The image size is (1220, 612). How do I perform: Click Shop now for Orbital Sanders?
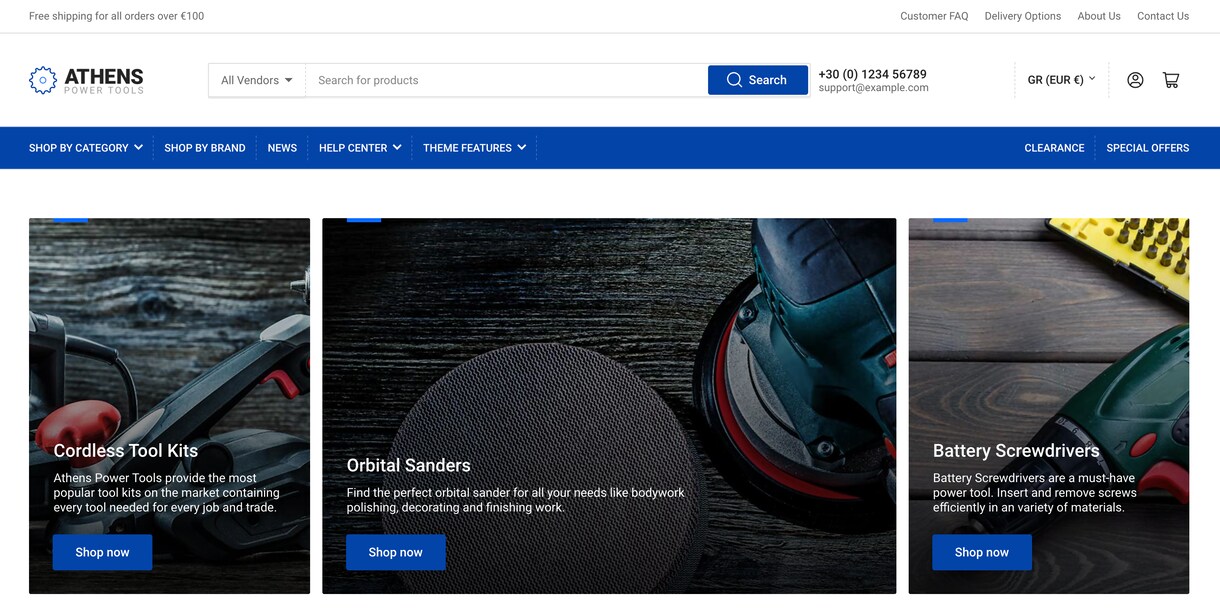395,552
